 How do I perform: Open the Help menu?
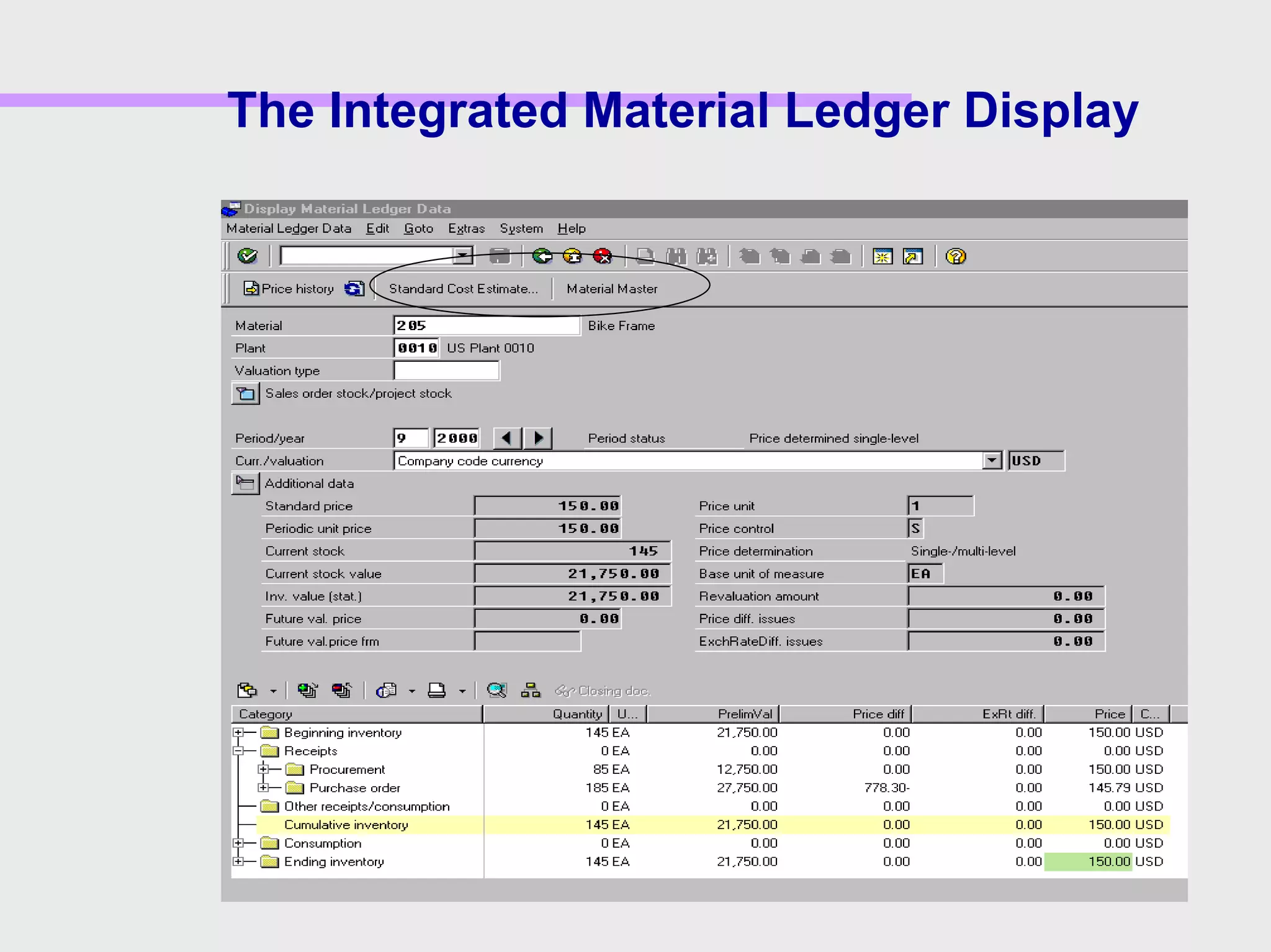[572, 228]
